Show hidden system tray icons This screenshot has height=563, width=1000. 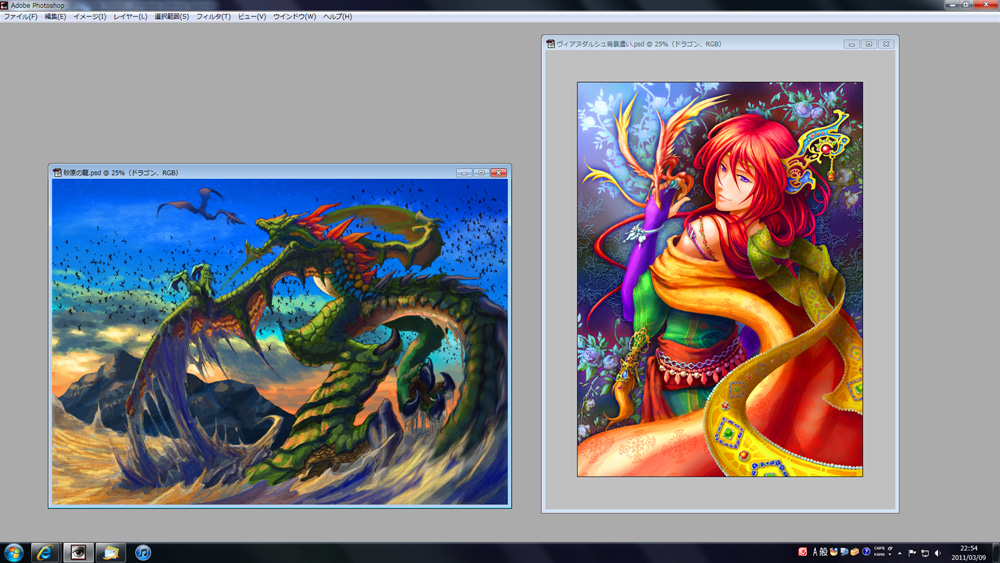[900, 553]
